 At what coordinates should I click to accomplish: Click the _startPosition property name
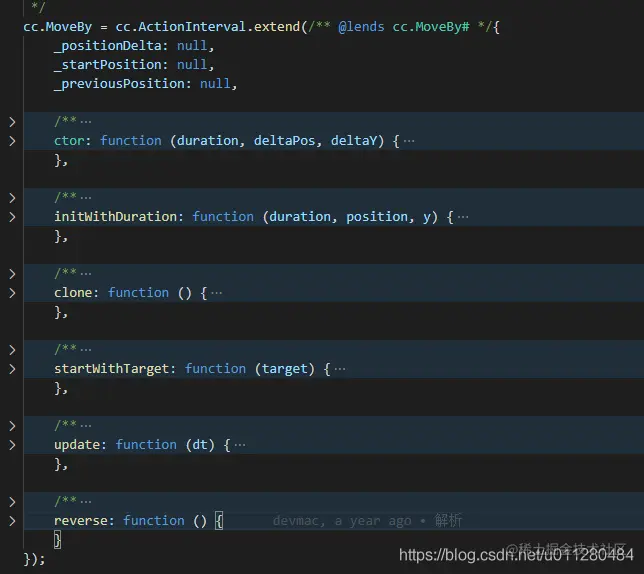point(108,65)
